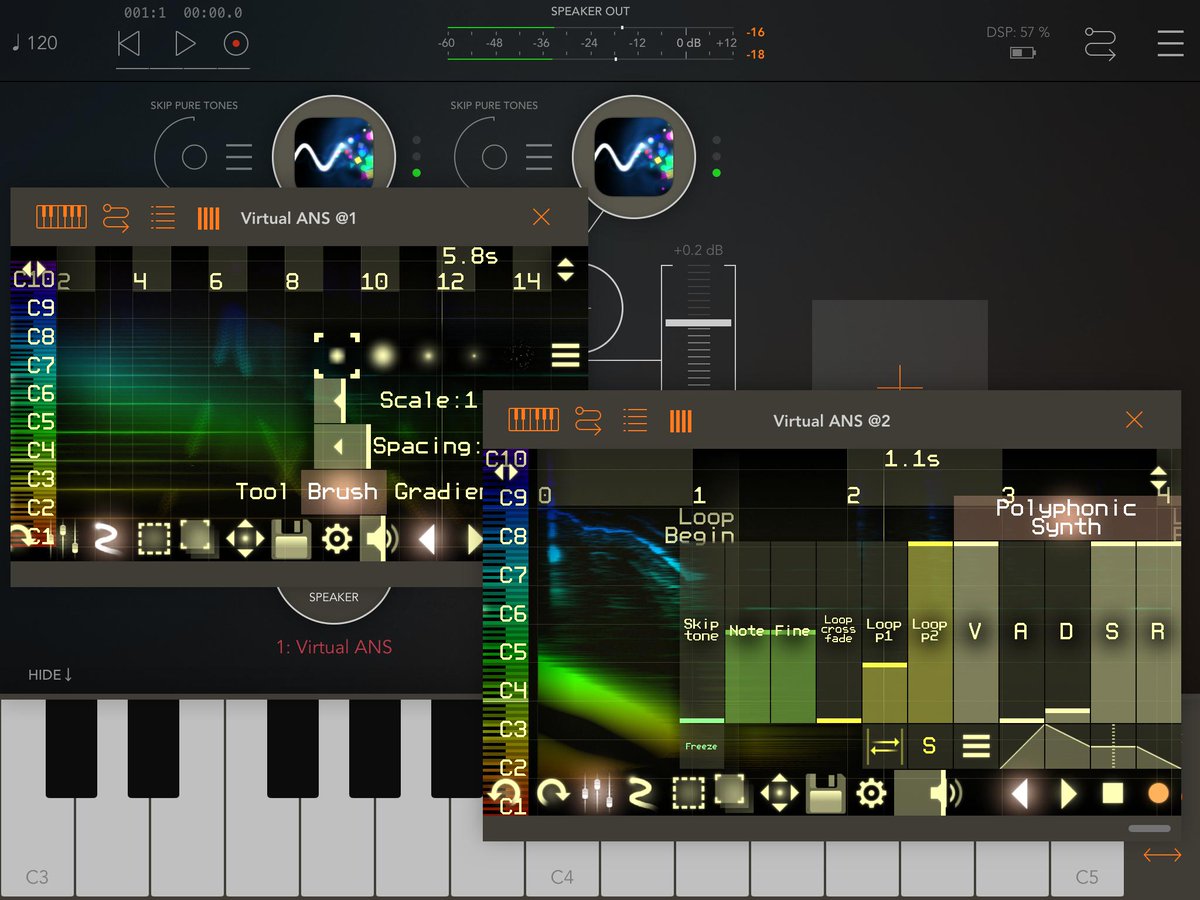Click redo arrow in Virtual ANS @2 toolbar
This screenshot has width=1200, height=900.
tap(552, 794)
